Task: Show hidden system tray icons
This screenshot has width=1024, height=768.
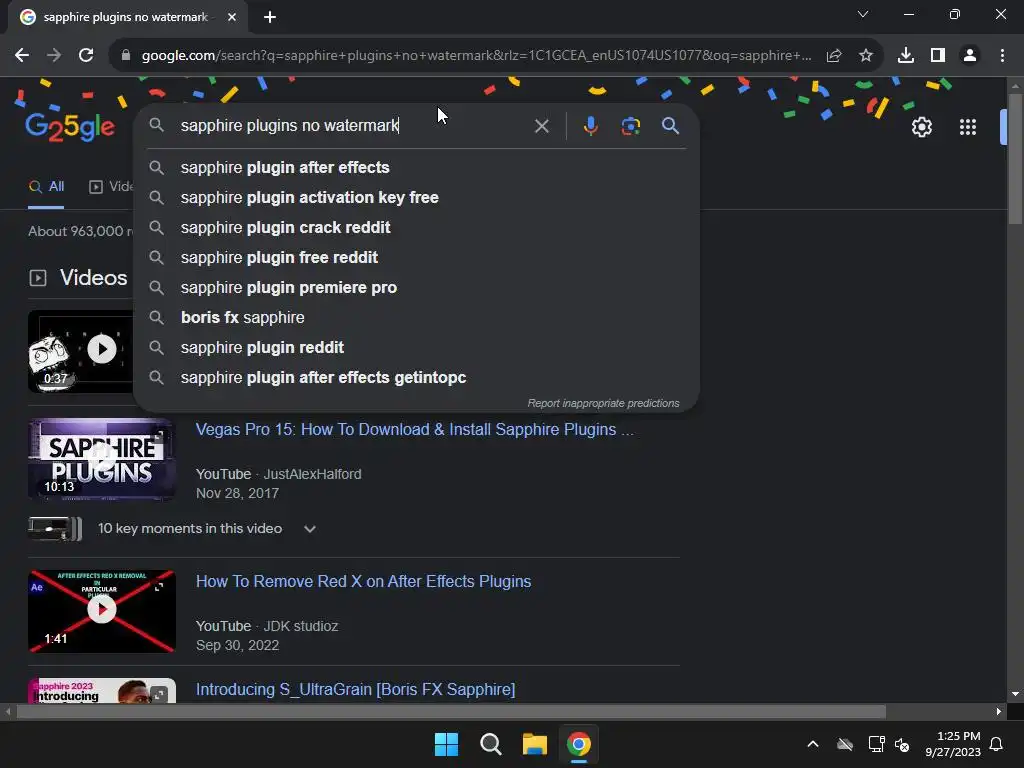Action: click(813, 744)
